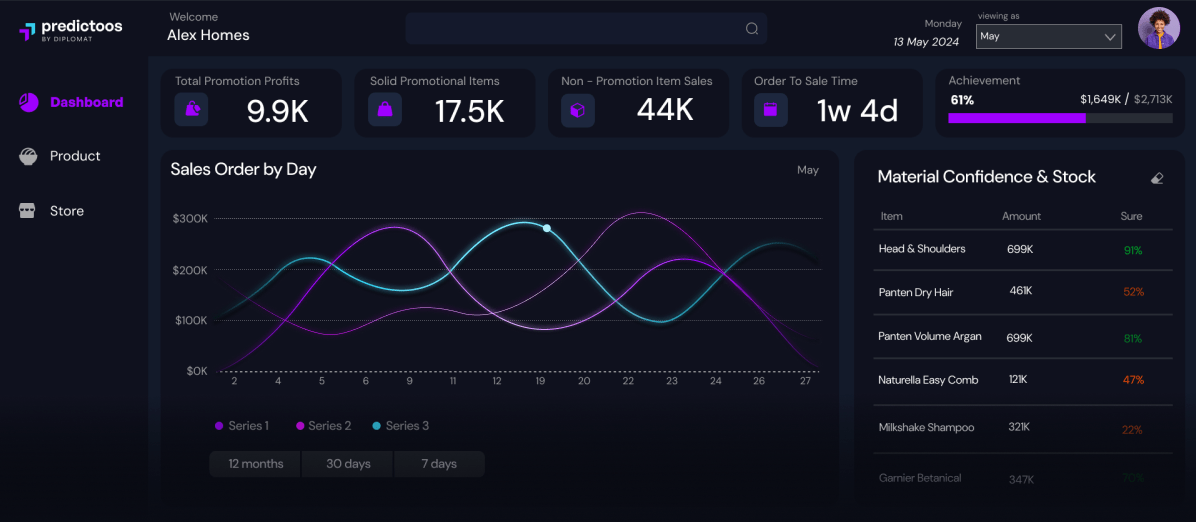Click the search magnifier icon
This screenshot has width=1196, height=522.
(752, 29)
